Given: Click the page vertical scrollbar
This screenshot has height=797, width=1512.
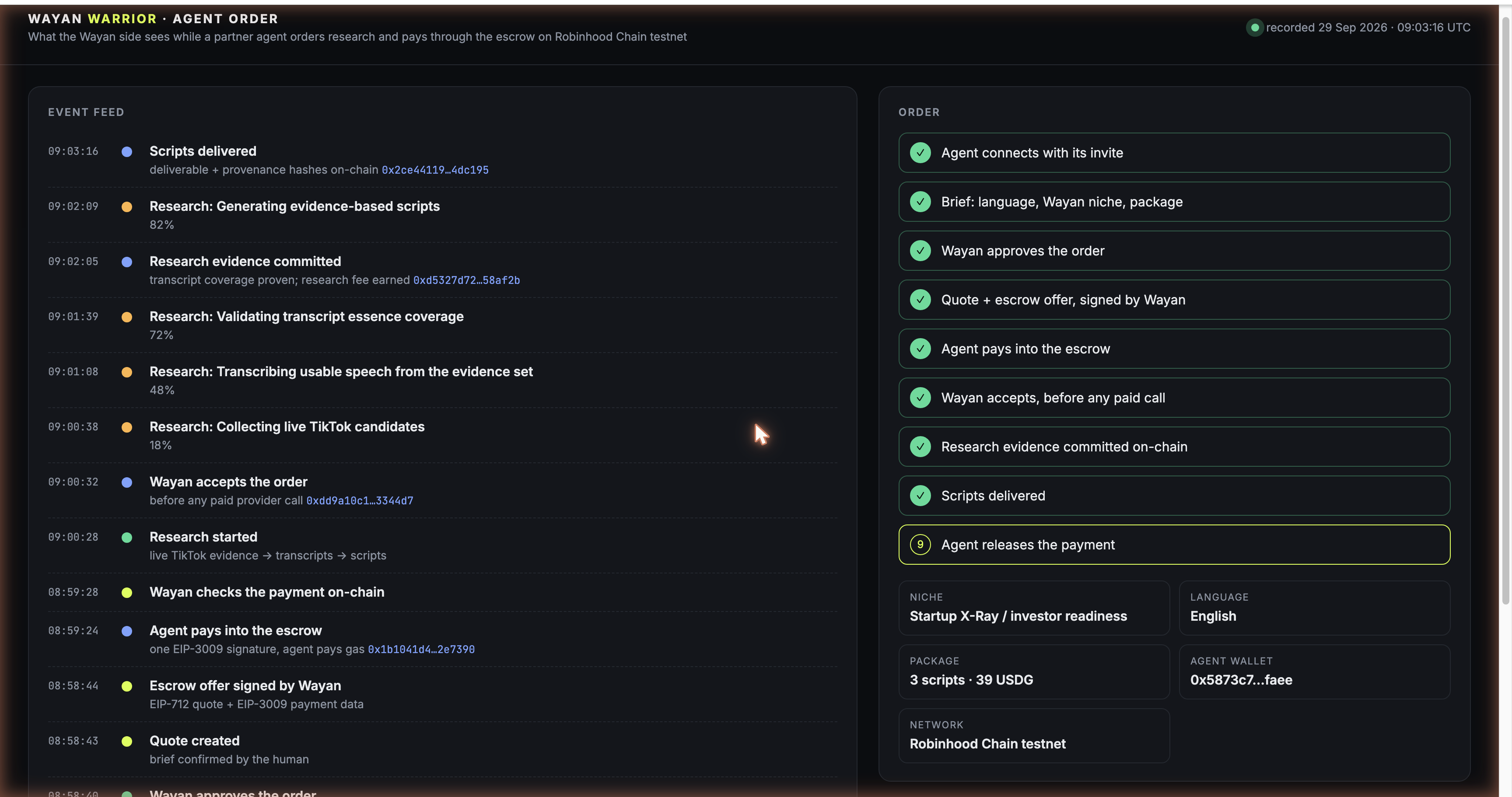Looking at the screenshot, I should [x=1505, y=311].
